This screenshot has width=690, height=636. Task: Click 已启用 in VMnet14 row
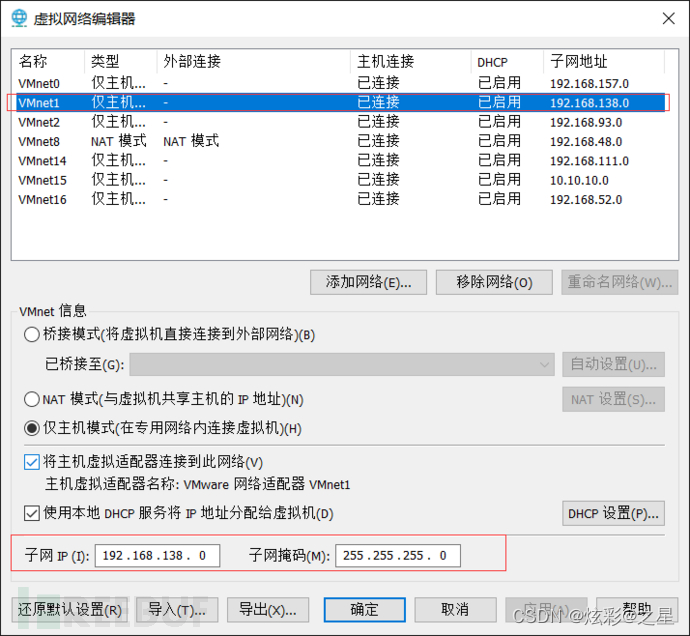tap(499, 160)
